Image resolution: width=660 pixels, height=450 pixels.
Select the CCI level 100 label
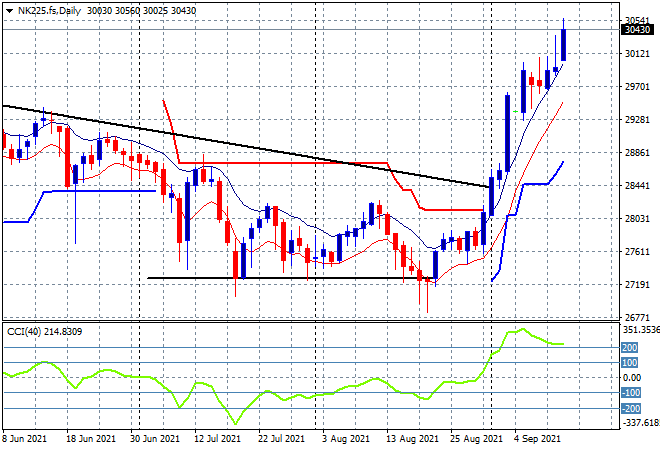[630, 362]
